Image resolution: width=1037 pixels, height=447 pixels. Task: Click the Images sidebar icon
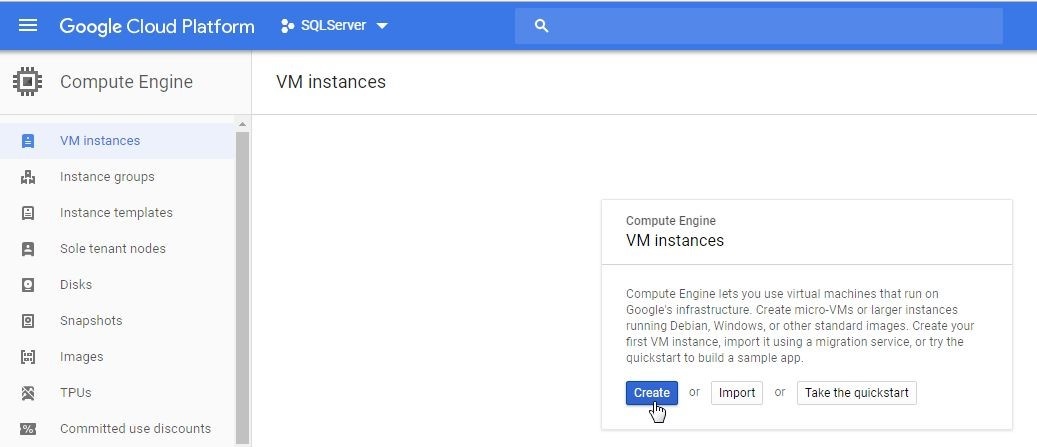point(28,357)
